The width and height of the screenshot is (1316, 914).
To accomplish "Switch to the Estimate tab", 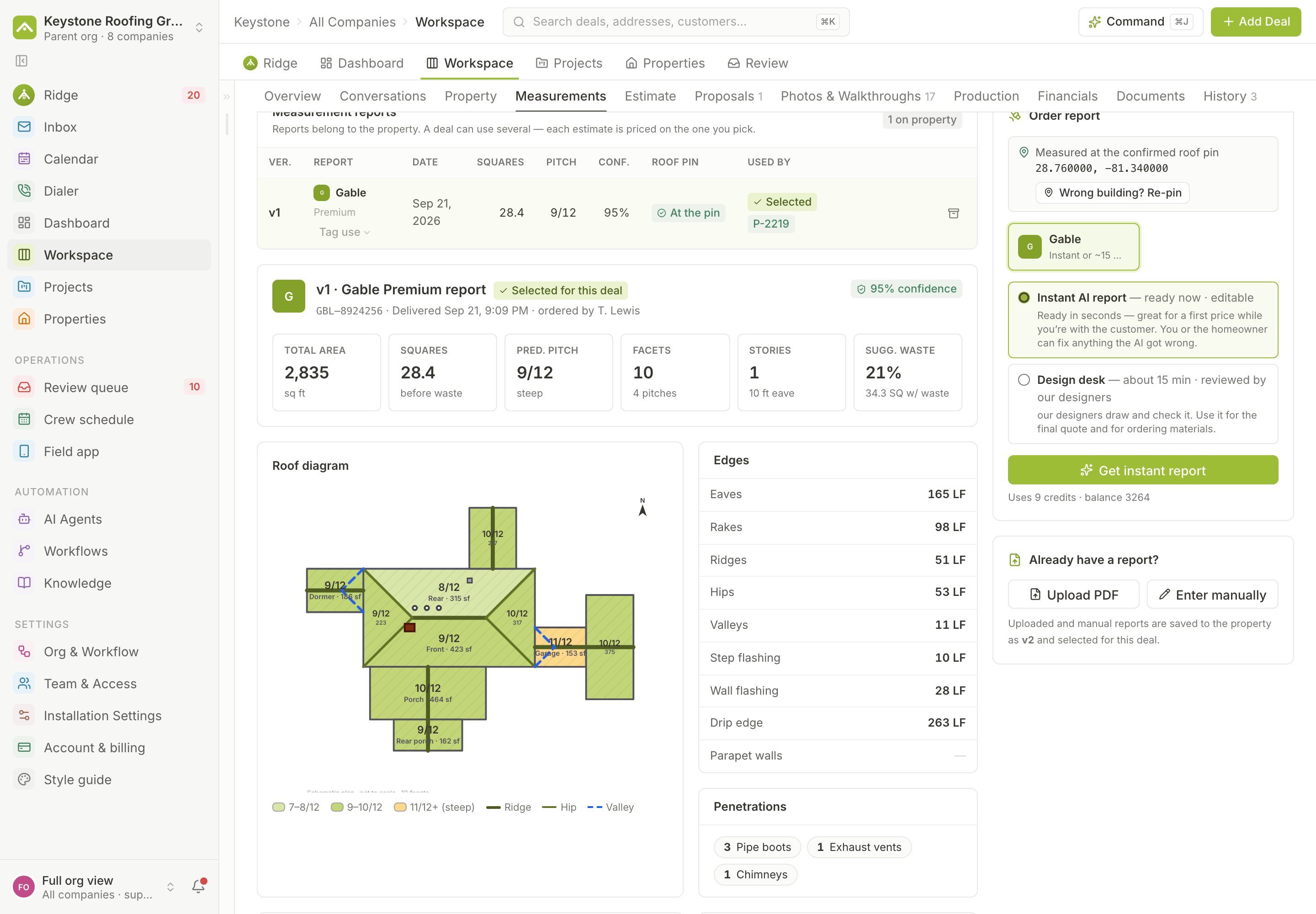I will [x=650, y=96].
